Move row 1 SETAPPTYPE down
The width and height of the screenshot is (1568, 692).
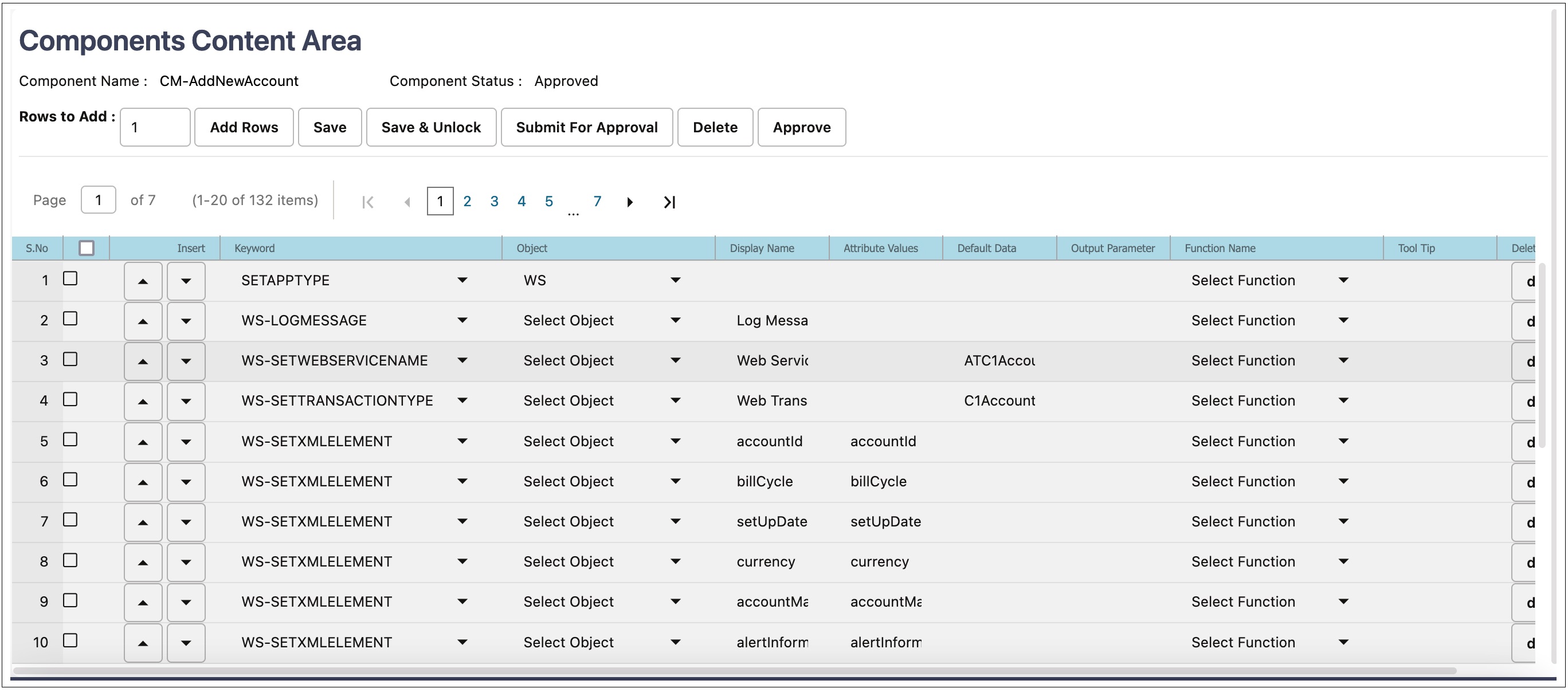(186, 281)
